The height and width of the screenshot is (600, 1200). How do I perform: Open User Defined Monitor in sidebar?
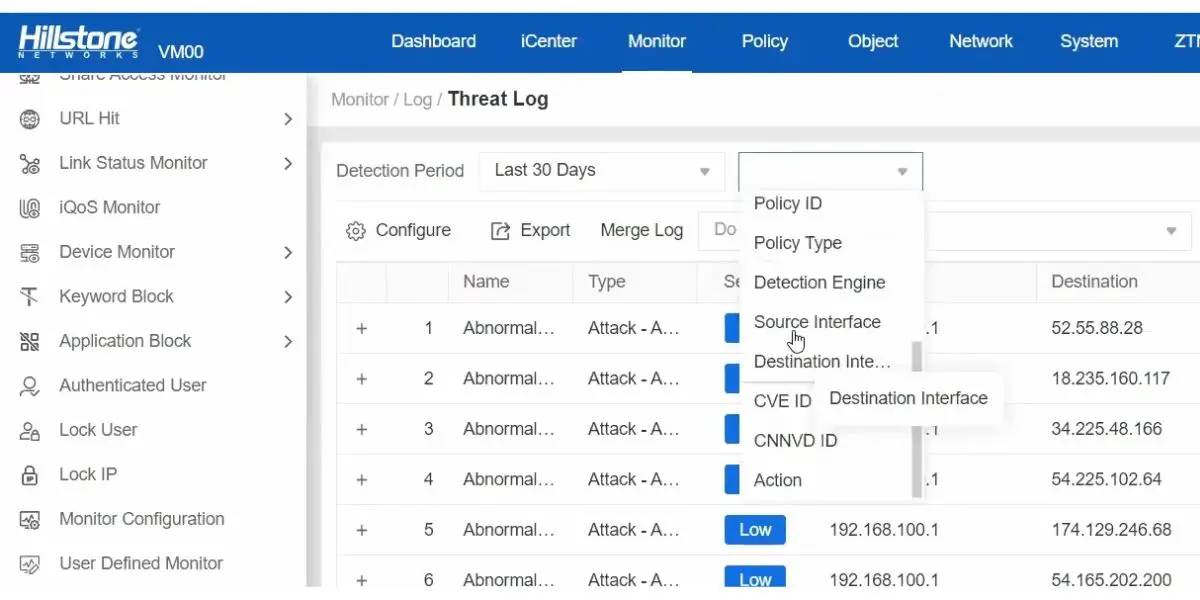pos(141,564)
